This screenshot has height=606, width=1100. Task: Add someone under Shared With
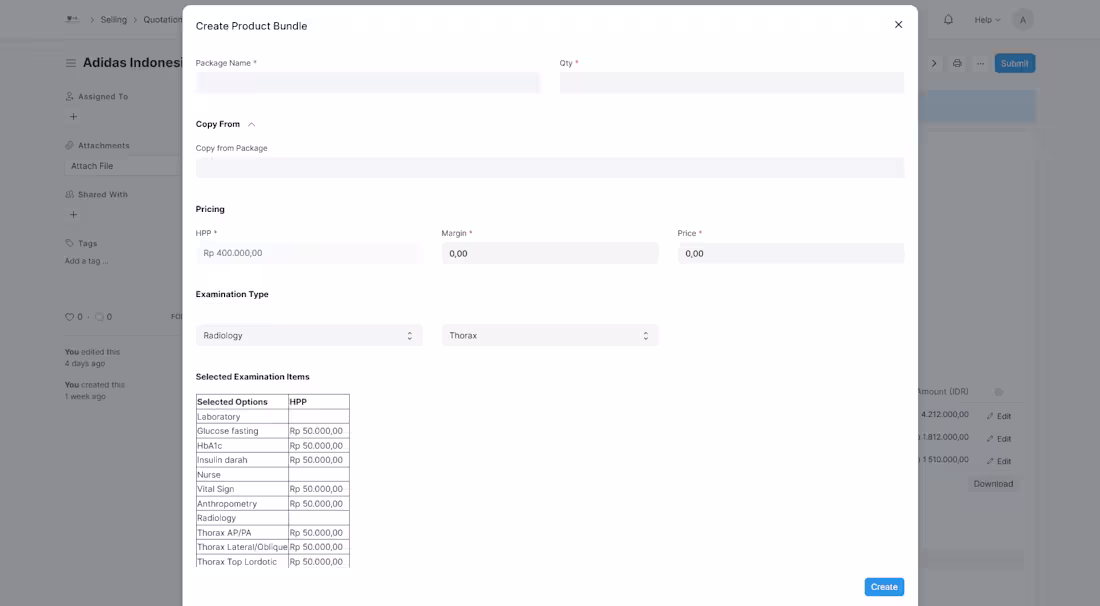pyautogui.click(x=72, y=214)
